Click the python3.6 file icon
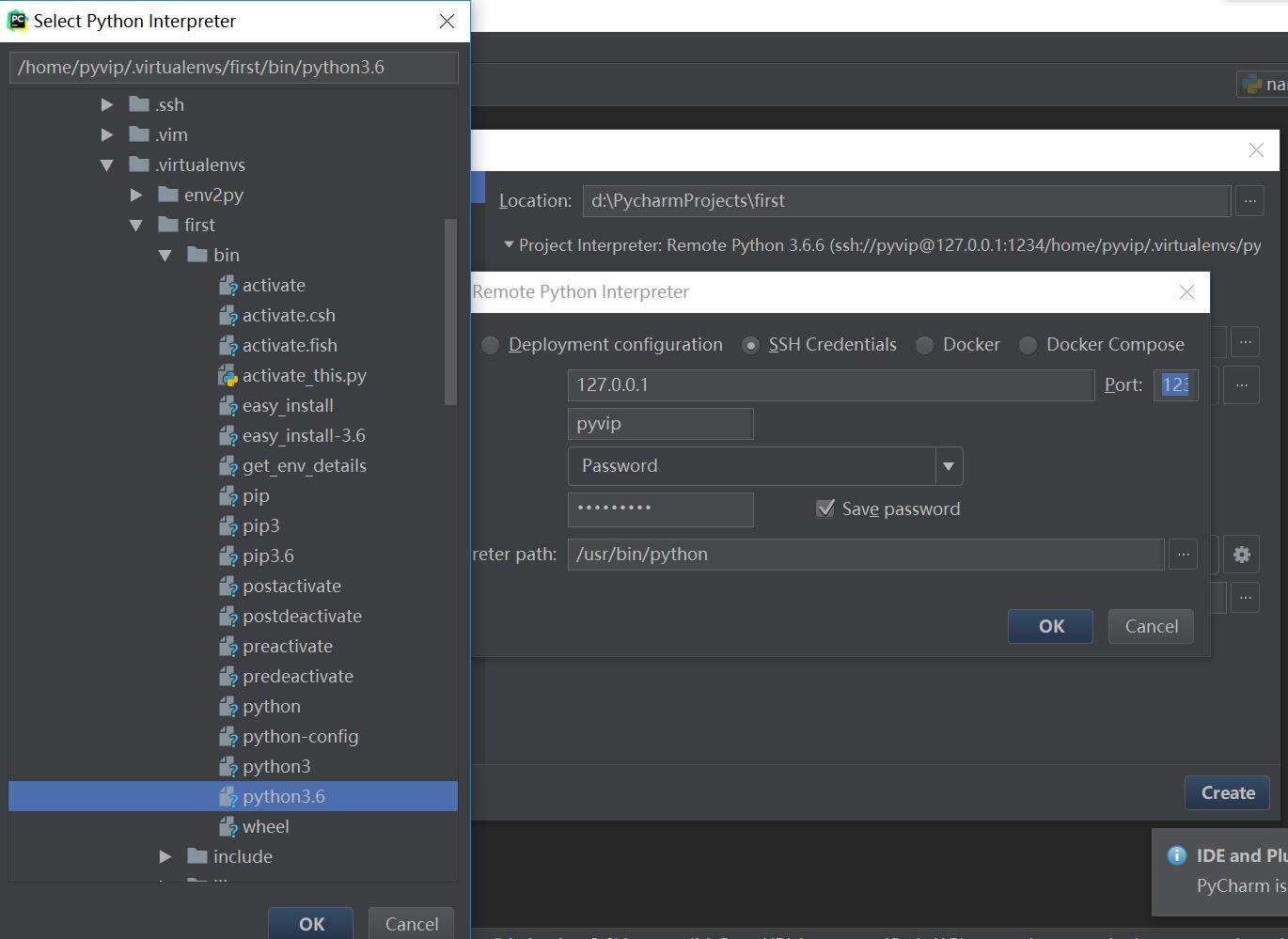 pyautogui.click(x=228, y=796)
